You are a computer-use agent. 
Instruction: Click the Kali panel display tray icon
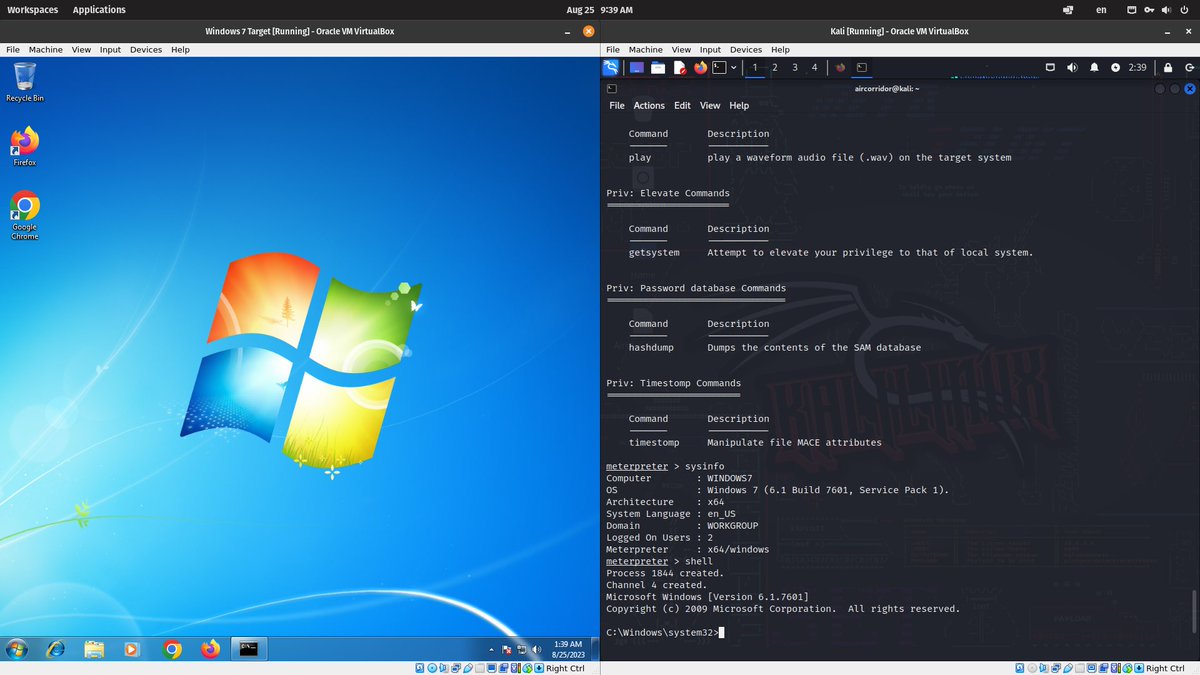click(1050, 67)
